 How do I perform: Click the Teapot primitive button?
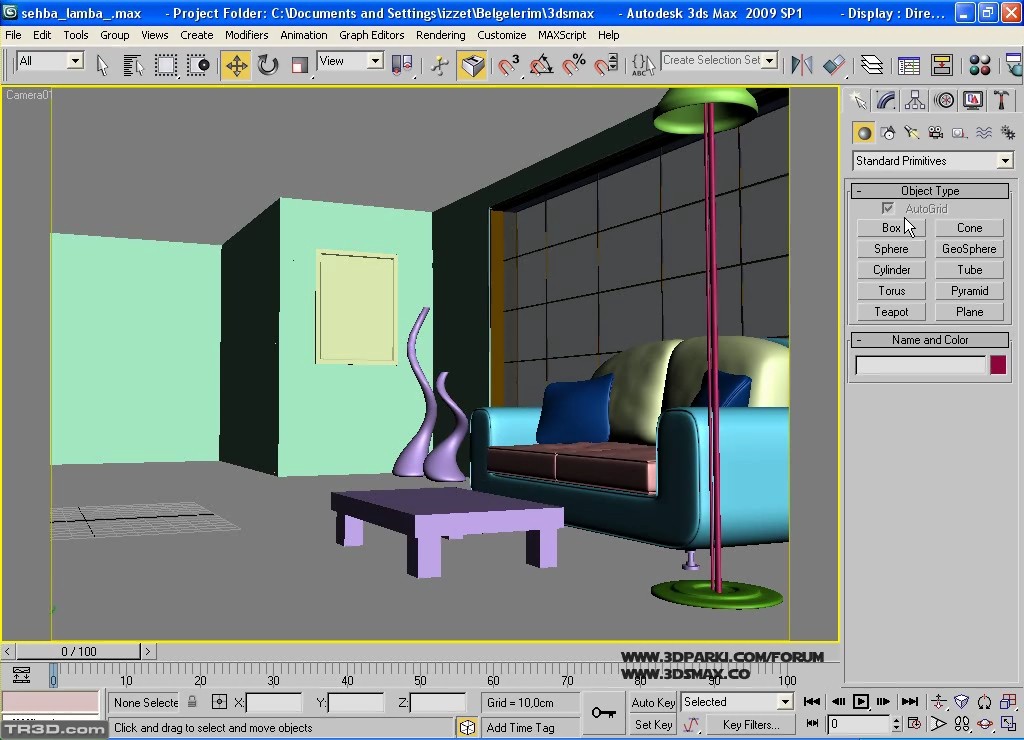891,312
